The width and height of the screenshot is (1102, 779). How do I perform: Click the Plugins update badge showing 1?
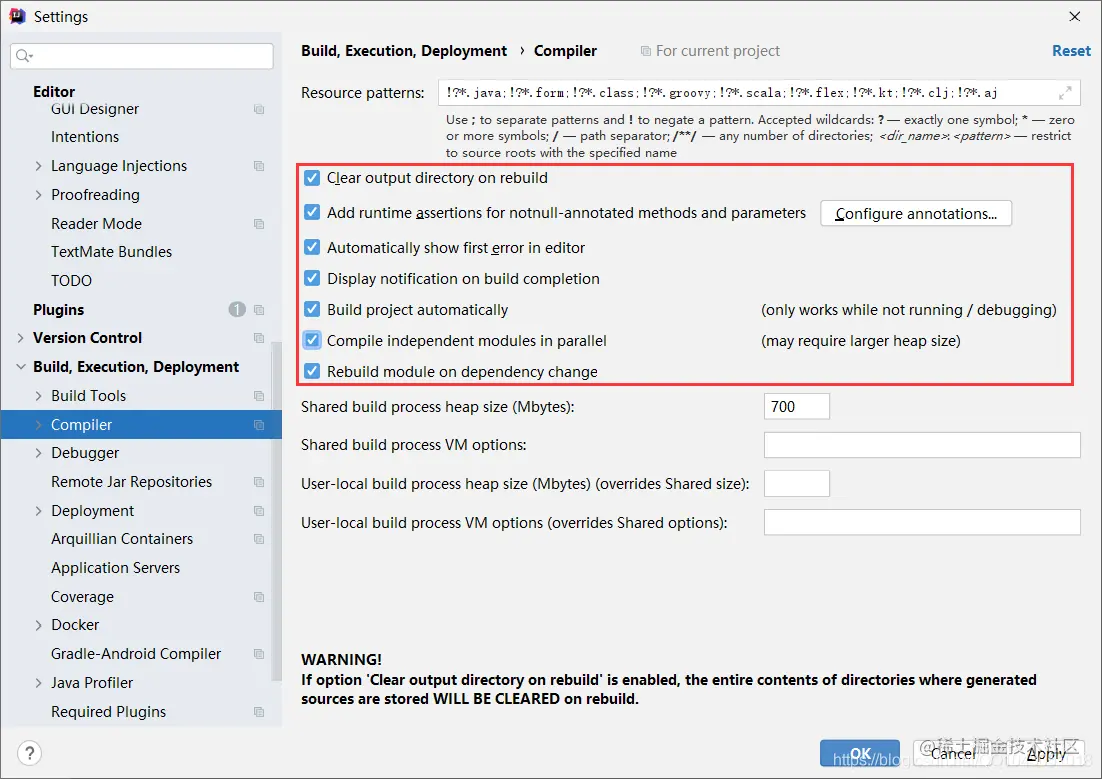237,309
